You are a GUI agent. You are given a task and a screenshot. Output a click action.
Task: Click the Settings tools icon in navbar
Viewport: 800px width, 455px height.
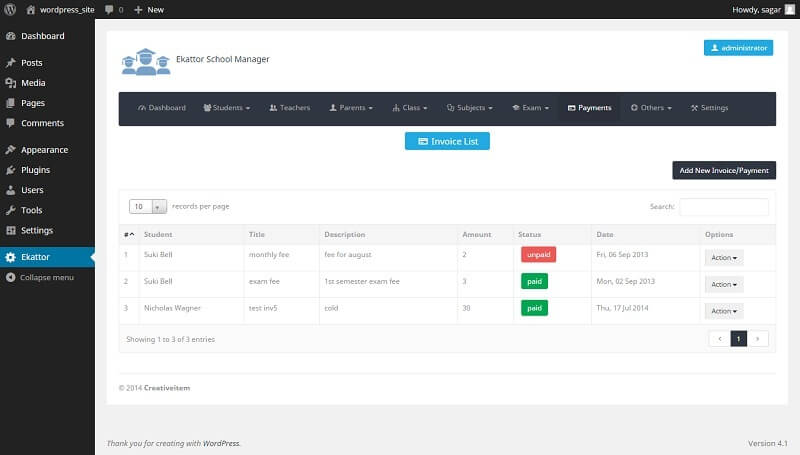[x=694, y=108]
